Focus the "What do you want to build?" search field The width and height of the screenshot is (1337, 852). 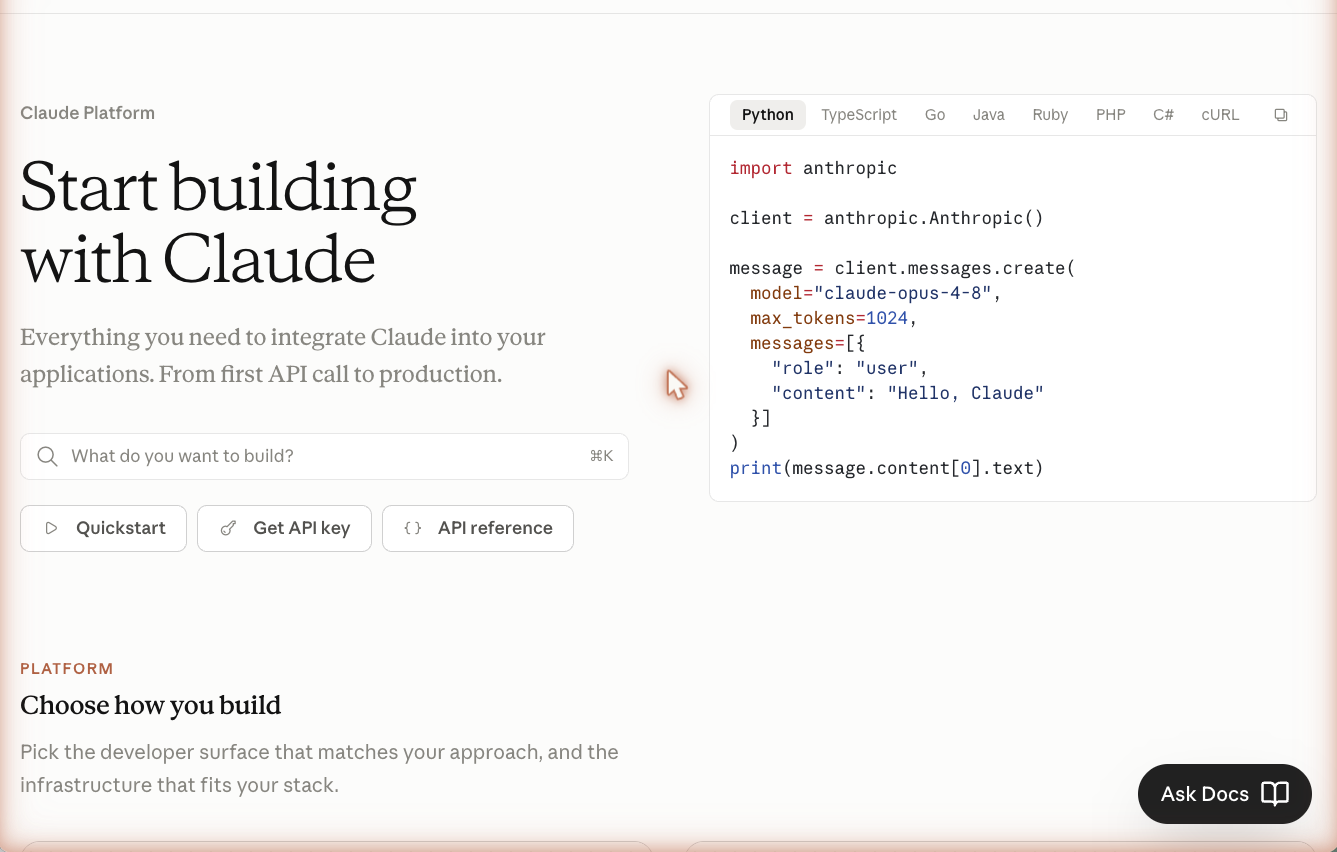(x=324, y=456)
